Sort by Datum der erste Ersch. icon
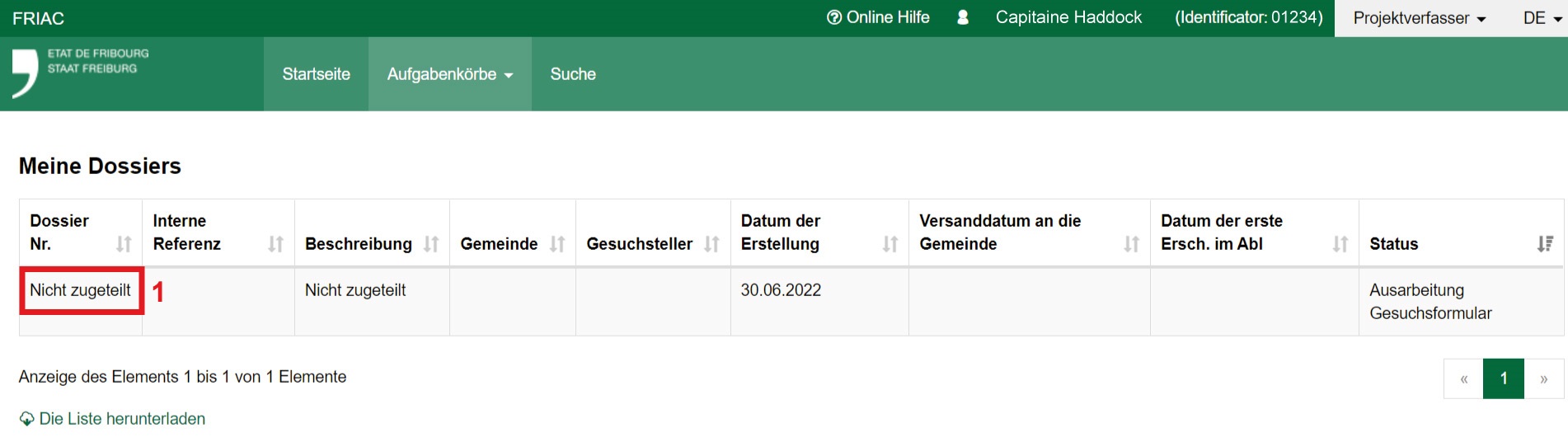 [x=1340, y=244]
